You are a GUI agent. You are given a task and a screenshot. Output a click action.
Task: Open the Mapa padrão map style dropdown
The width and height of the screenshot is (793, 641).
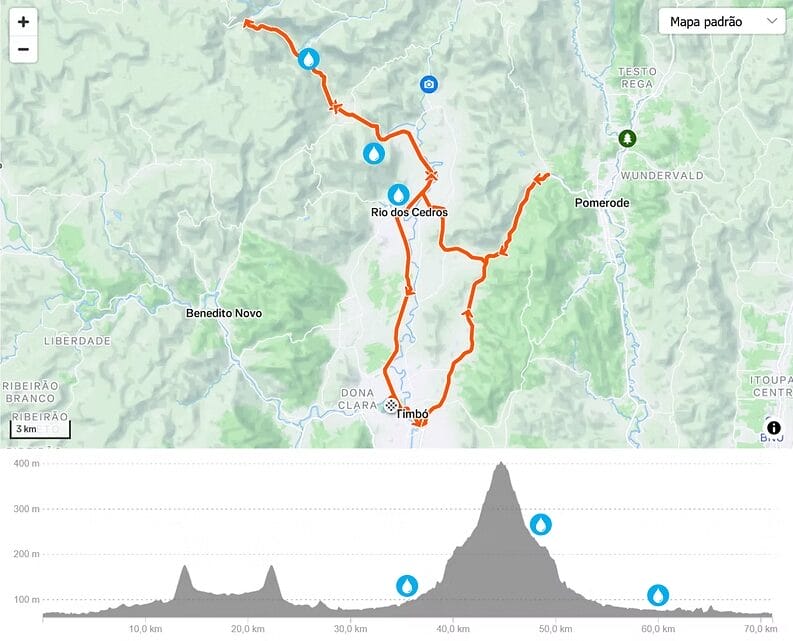click(x=722, y=22)
